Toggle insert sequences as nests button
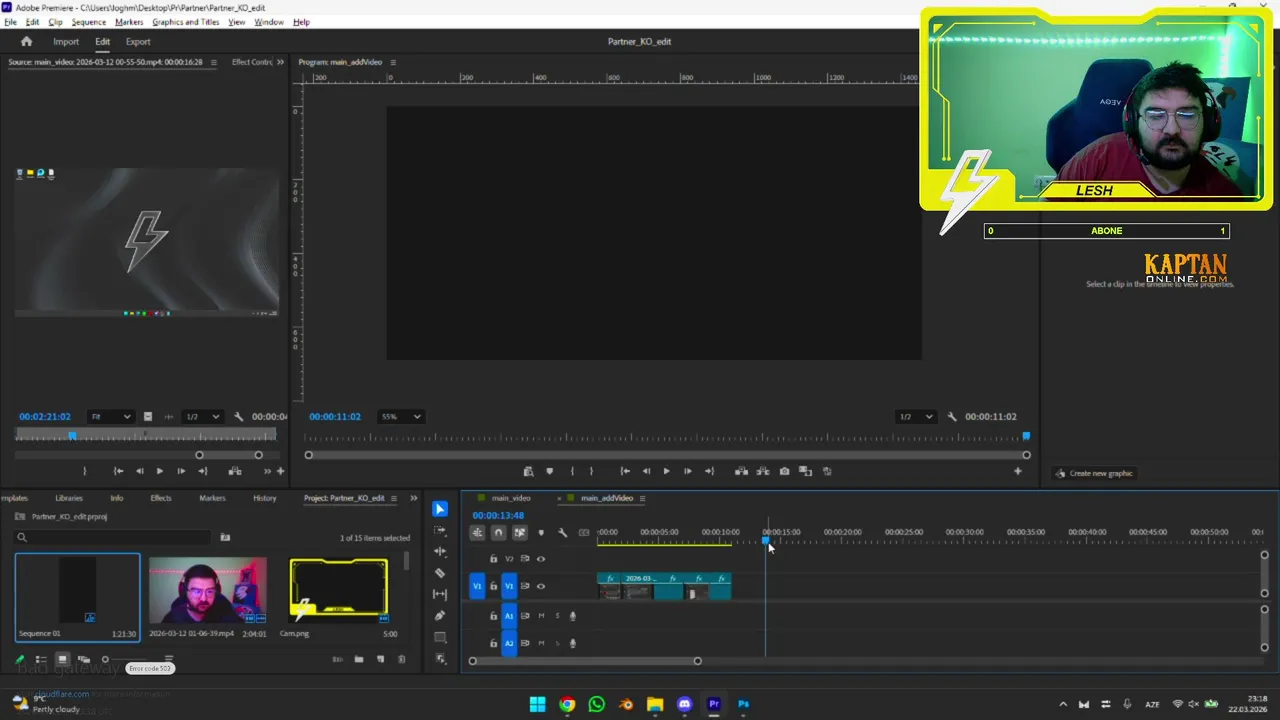 click(477, 532)
